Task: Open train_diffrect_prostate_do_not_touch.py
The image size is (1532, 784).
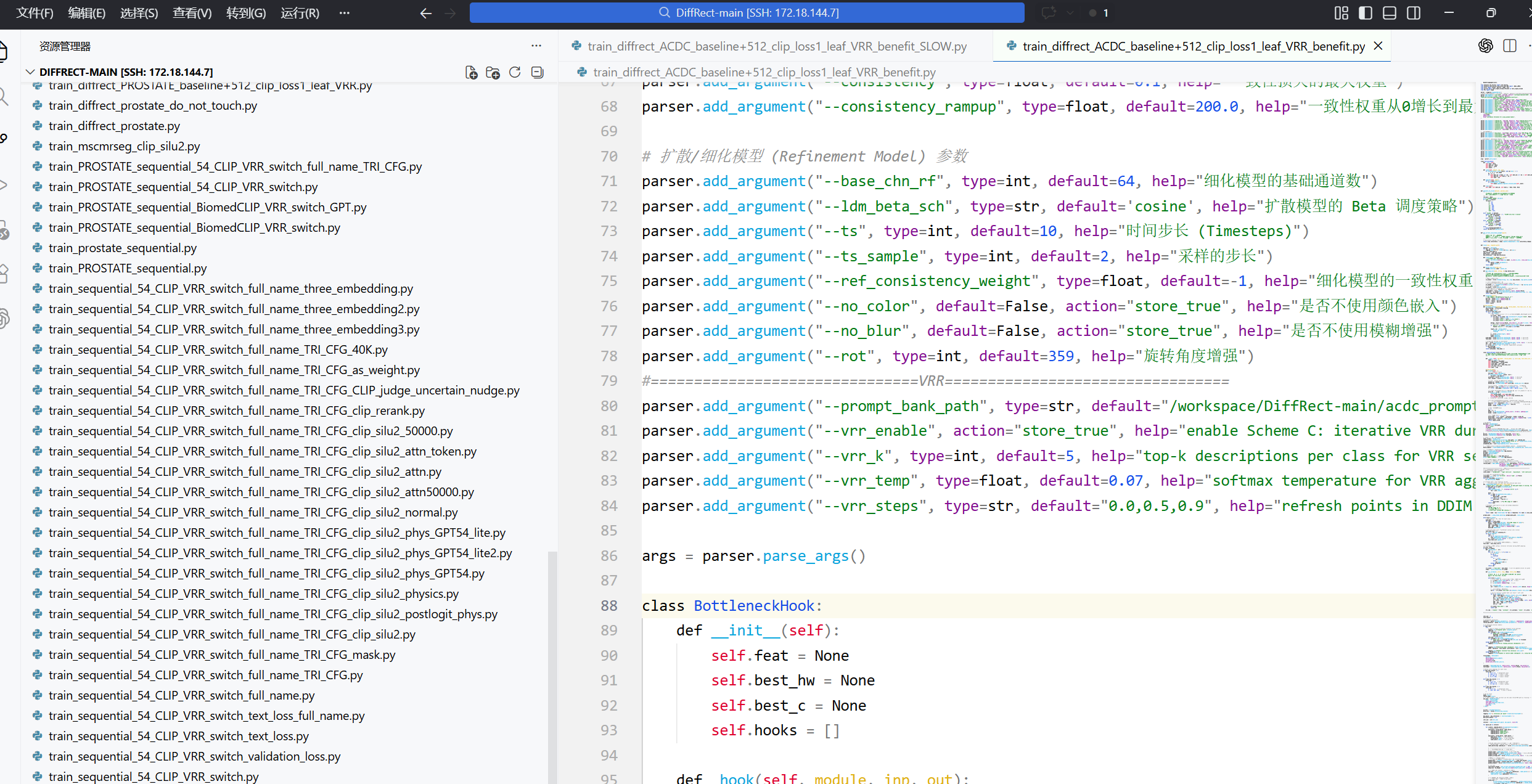Action: pyautogui.click(x=153, y=105)
